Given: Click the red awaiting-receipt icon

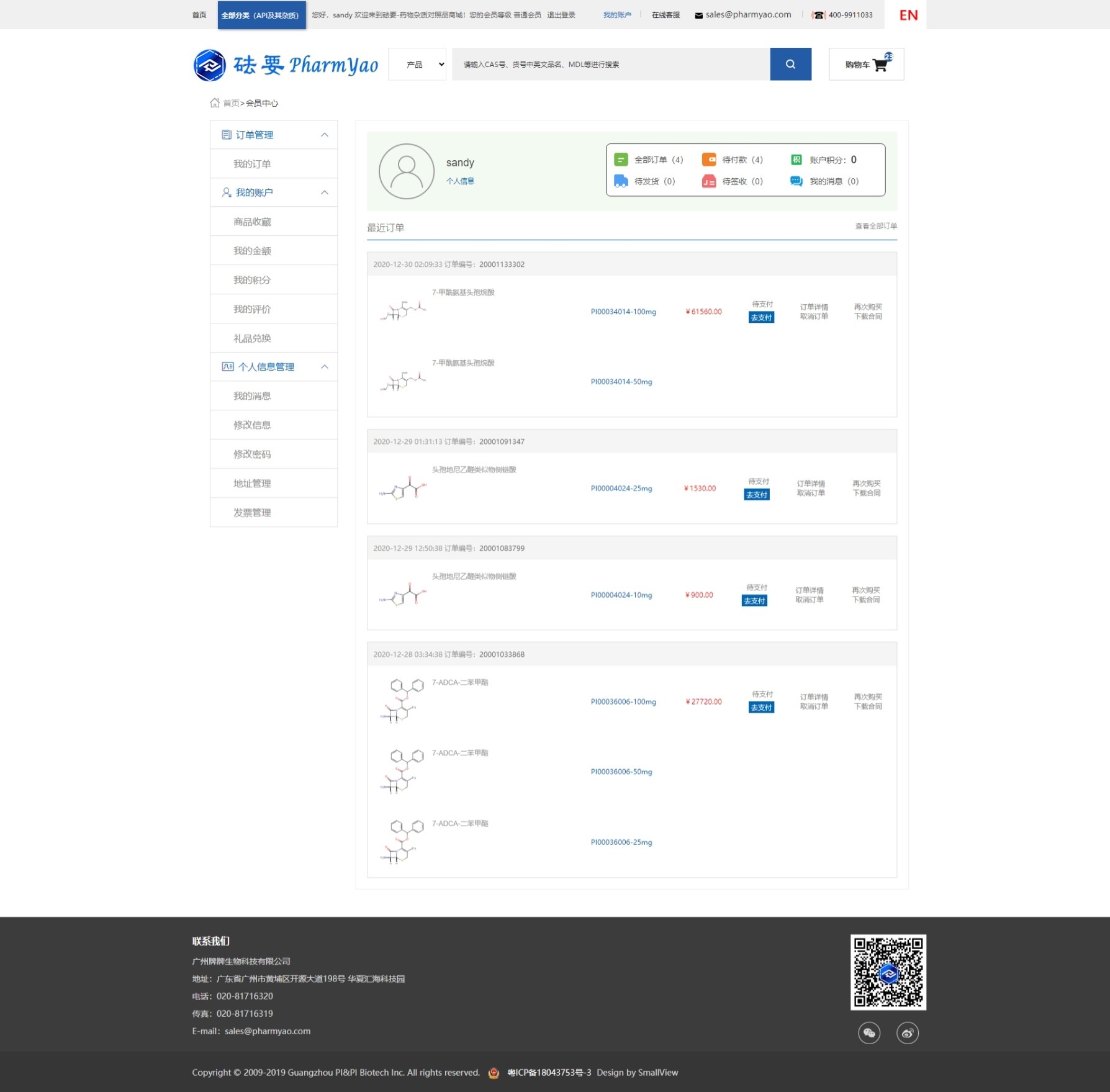Looking at the screenshot, I should pyautogui.click(x=709, y=181).
